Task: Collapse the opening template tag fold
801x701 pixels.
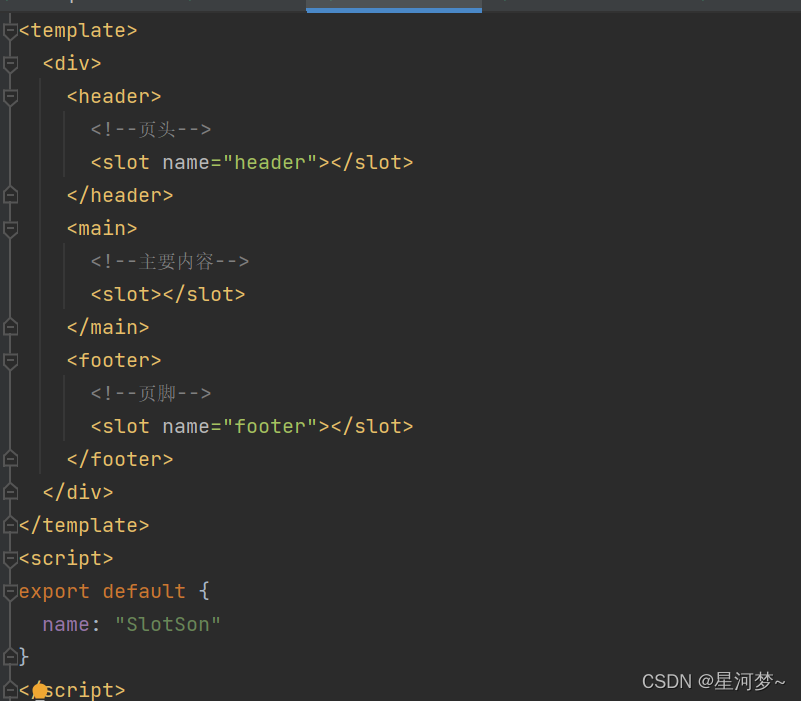Action: click(10, 31)
